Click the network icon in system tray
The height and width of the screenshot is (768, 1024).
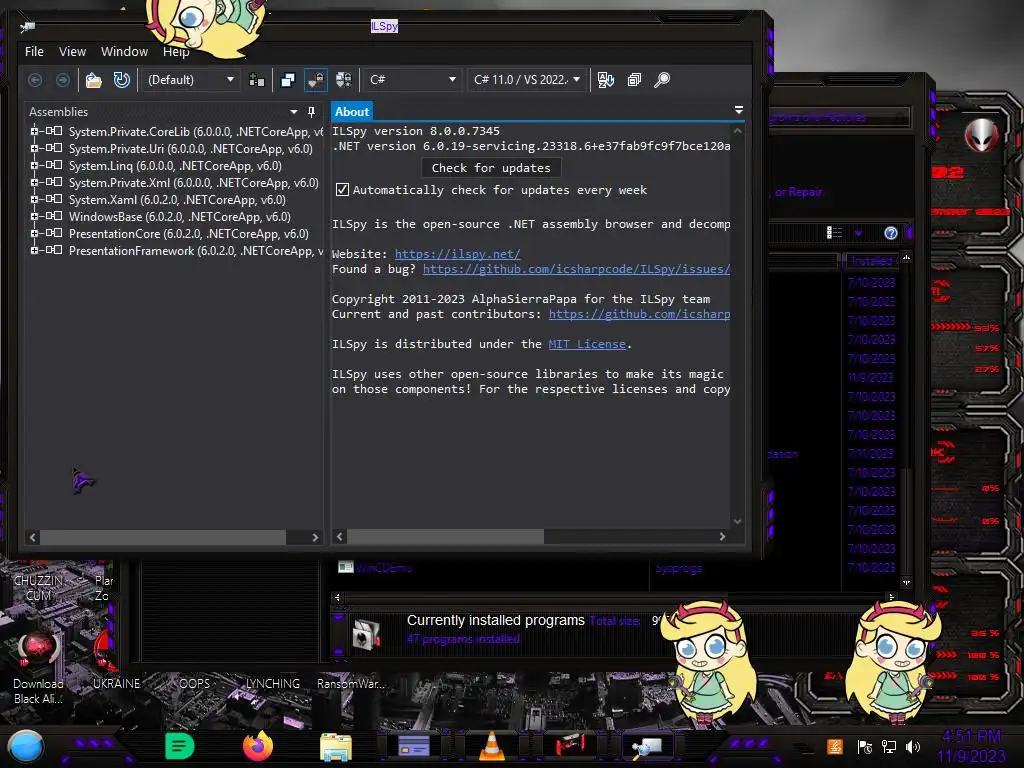pyautogui.click(x=889, y=746)
